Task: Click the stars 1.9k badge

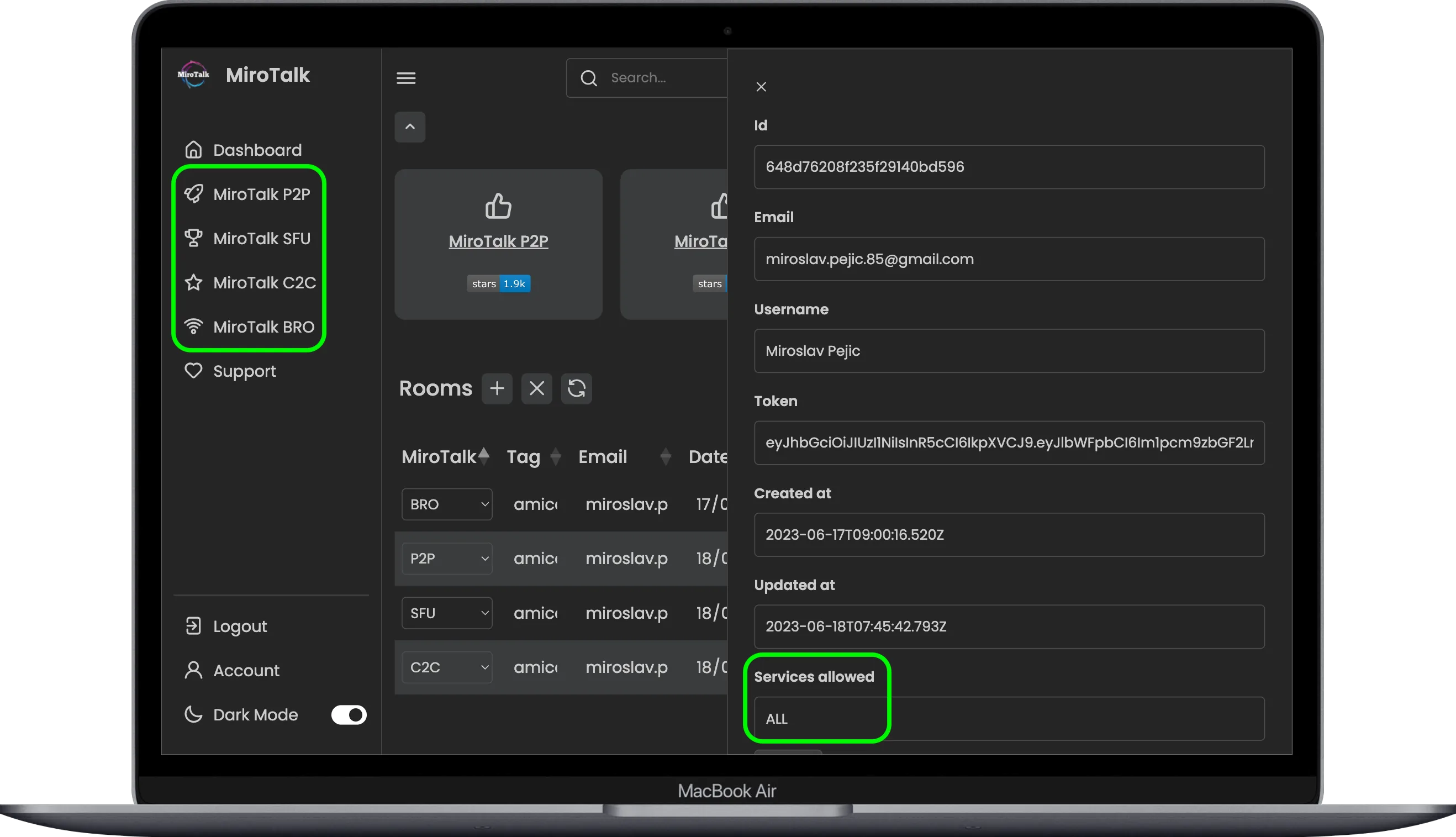Action: [498, 284]
